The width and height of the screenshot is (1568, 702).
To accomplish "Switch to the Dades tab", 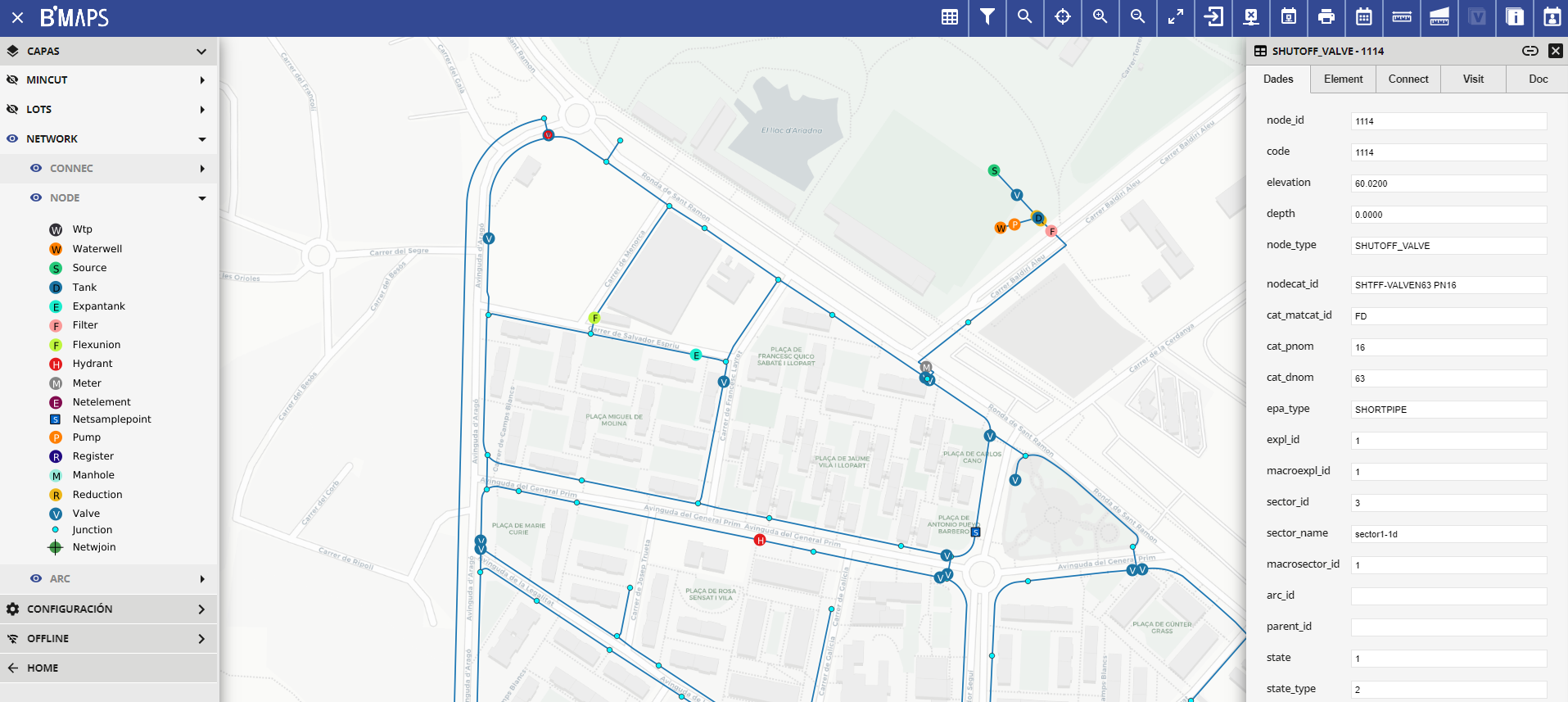I will click(1278, 79).
